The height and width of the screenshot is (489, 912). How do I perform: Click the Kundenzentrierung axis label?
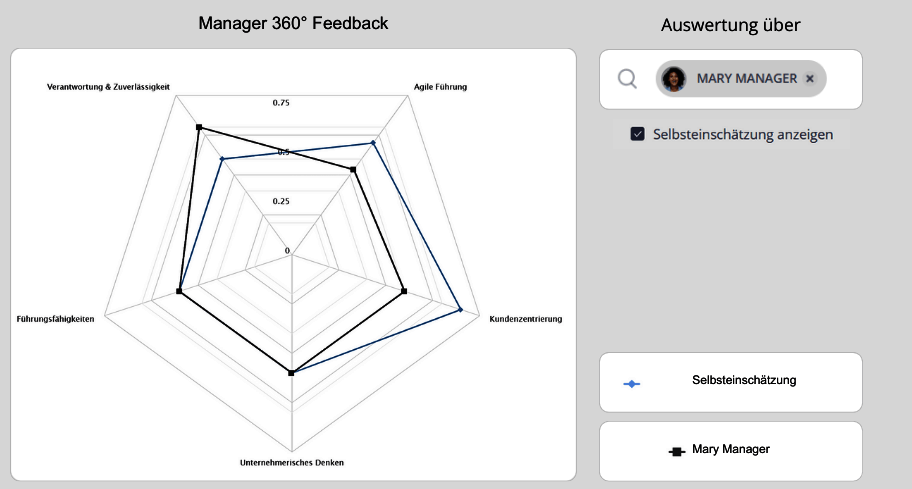(525, 319)
